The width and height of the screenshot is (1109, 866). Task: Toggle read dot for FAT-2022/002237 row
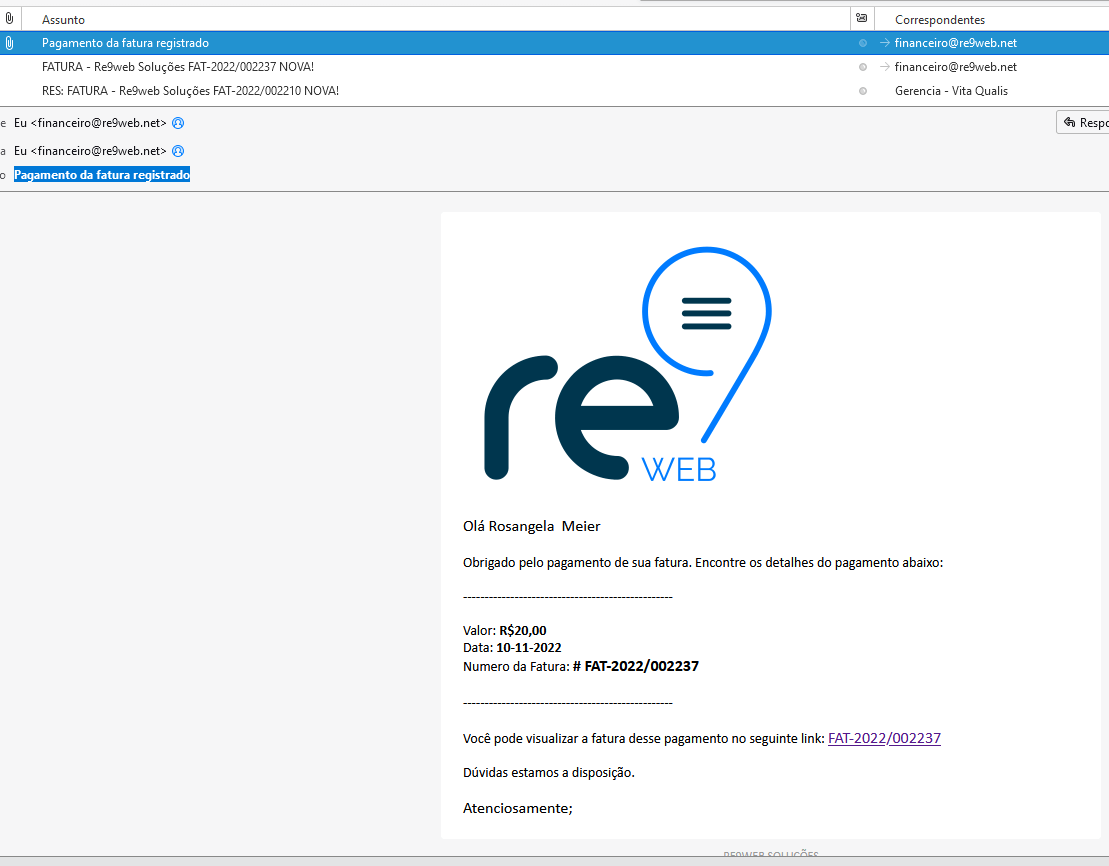pyautogui.click(x=862, y=67)
